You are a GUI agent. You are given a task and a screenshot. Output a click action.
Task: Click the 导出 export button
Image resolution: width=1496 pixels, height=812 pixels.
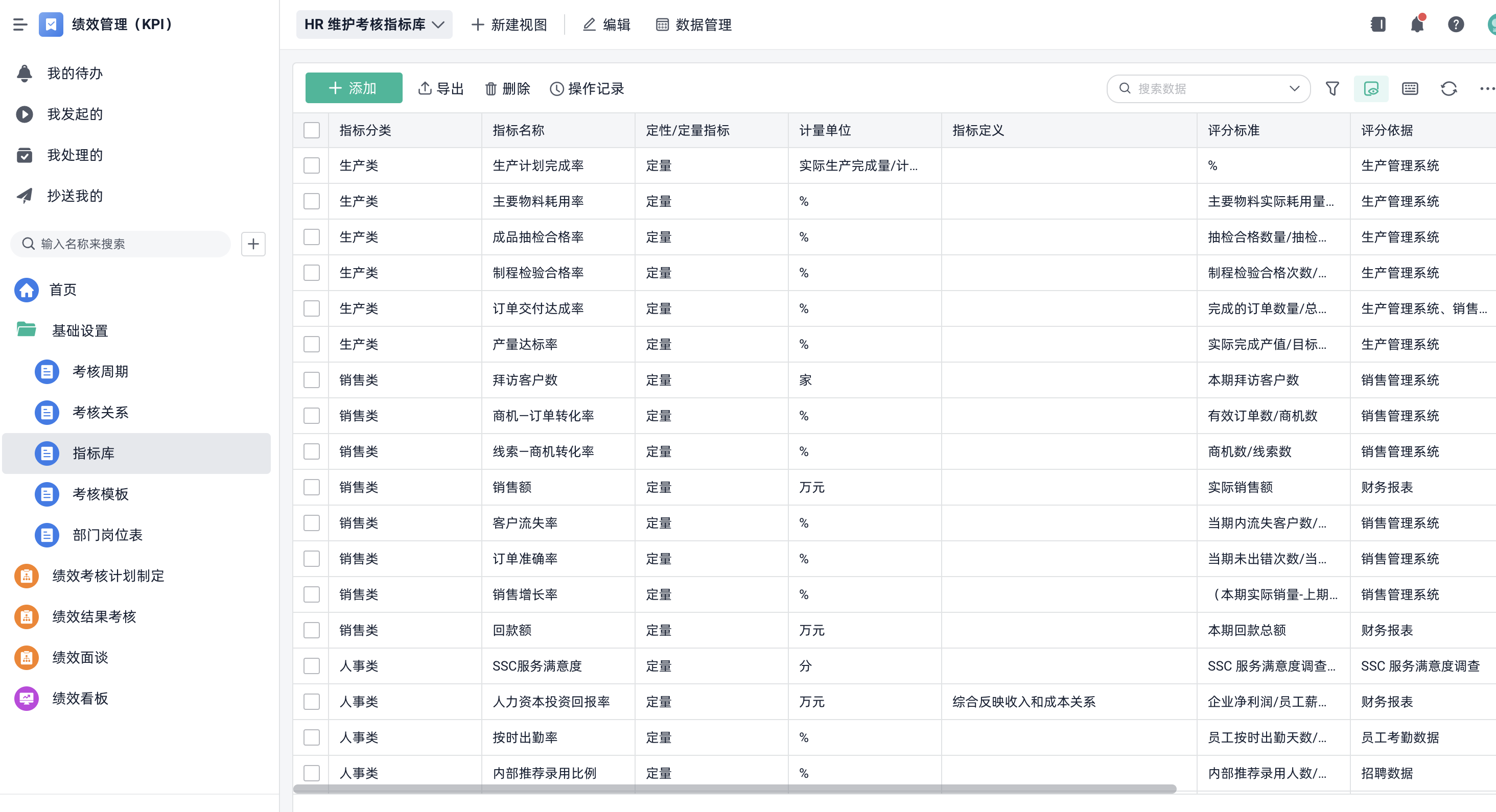pos(441,88)
